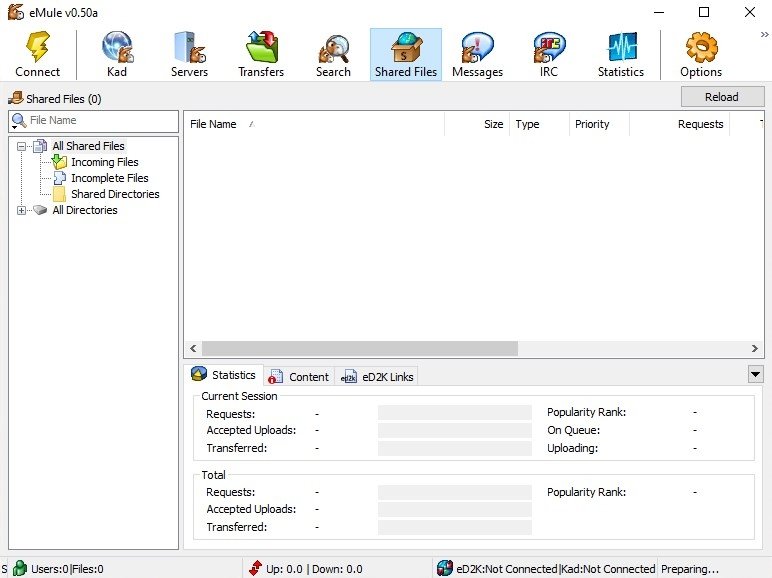The height and width of the screenshot is (578, 772).
Task: Collapse the details panel with down arrow
Action: click(755, 374)
